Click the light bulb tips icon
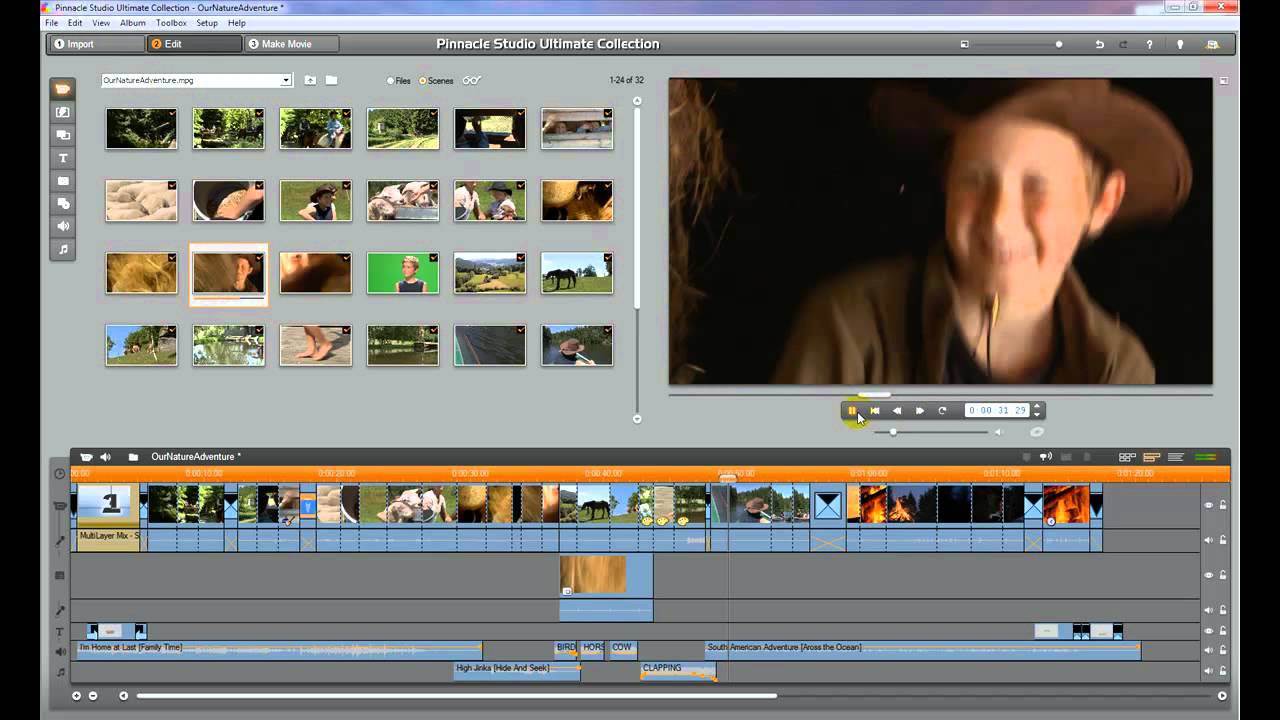The image size is (1280, 720). click(1180, 44)
